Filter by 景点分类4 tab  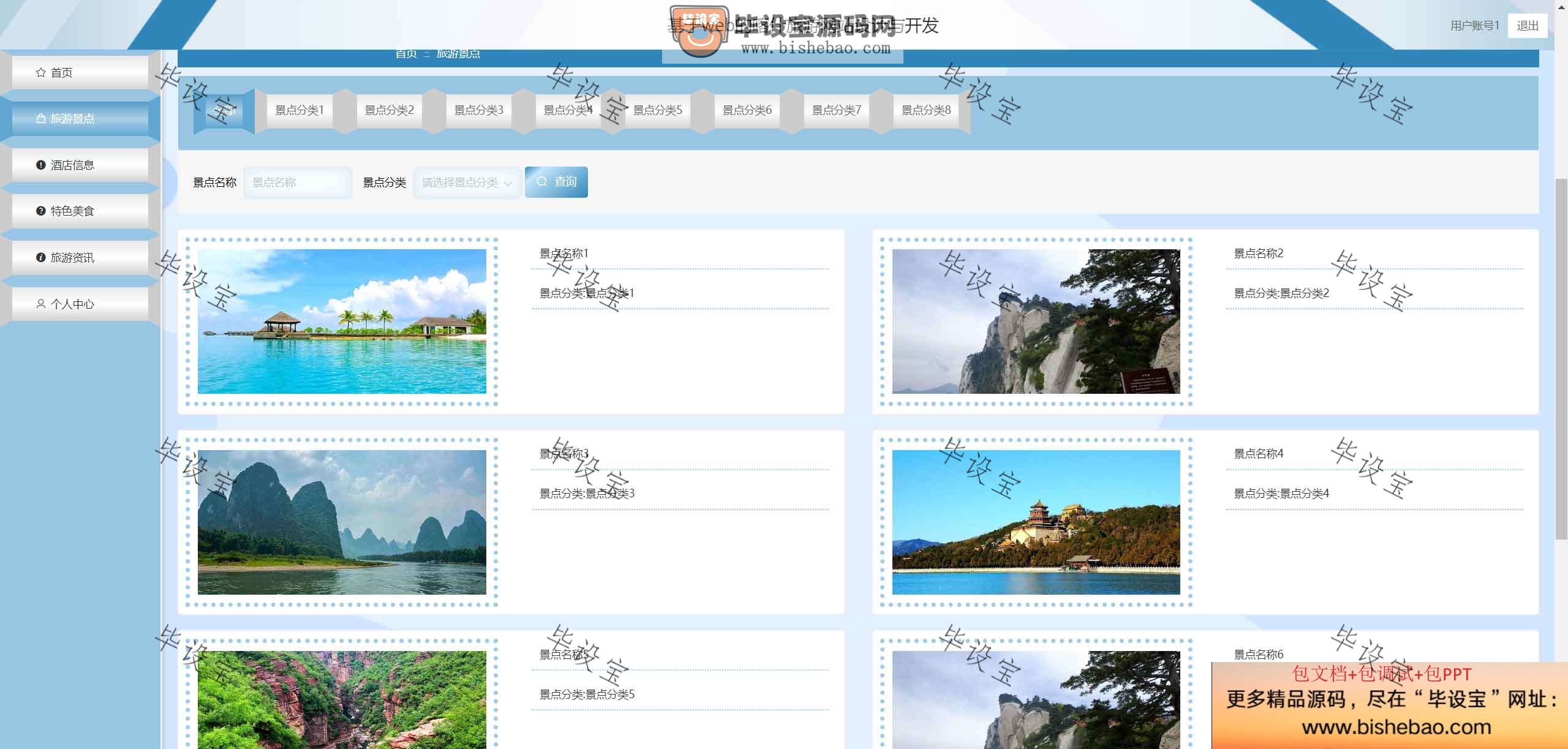point(568,110)
